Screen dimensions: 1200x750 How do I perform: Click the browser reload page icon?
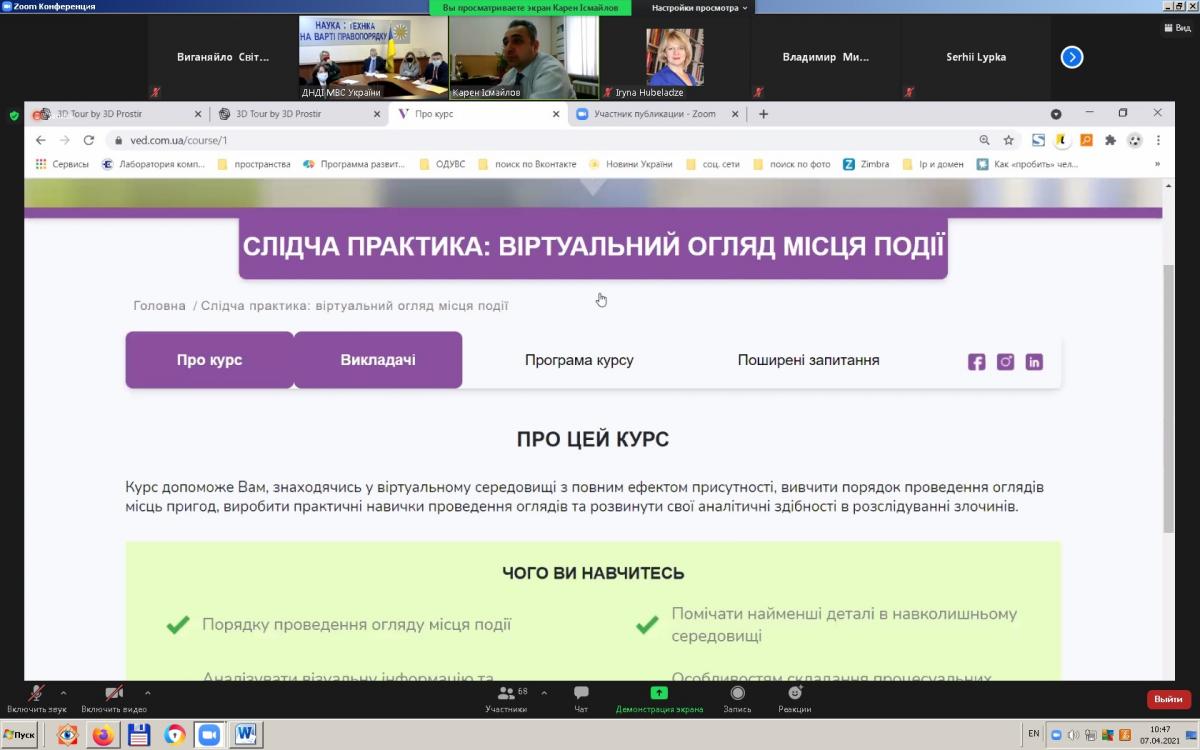(x=88, y=141)
